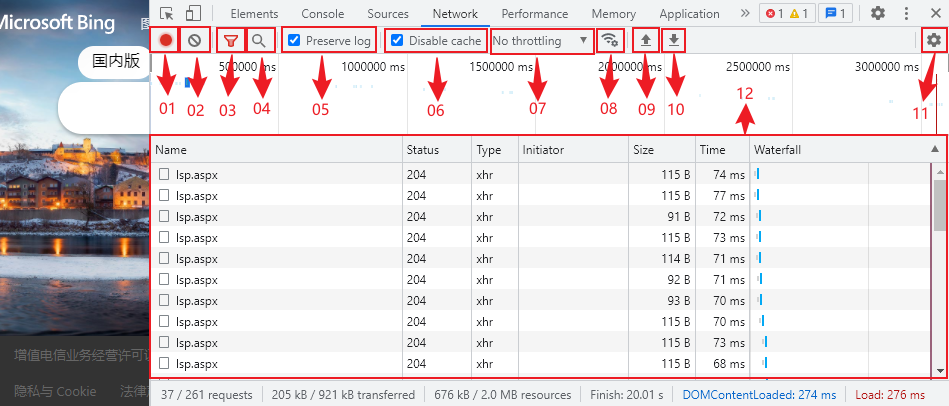
Task: Export HAR file with download arrow
Action: click(674, 41)
